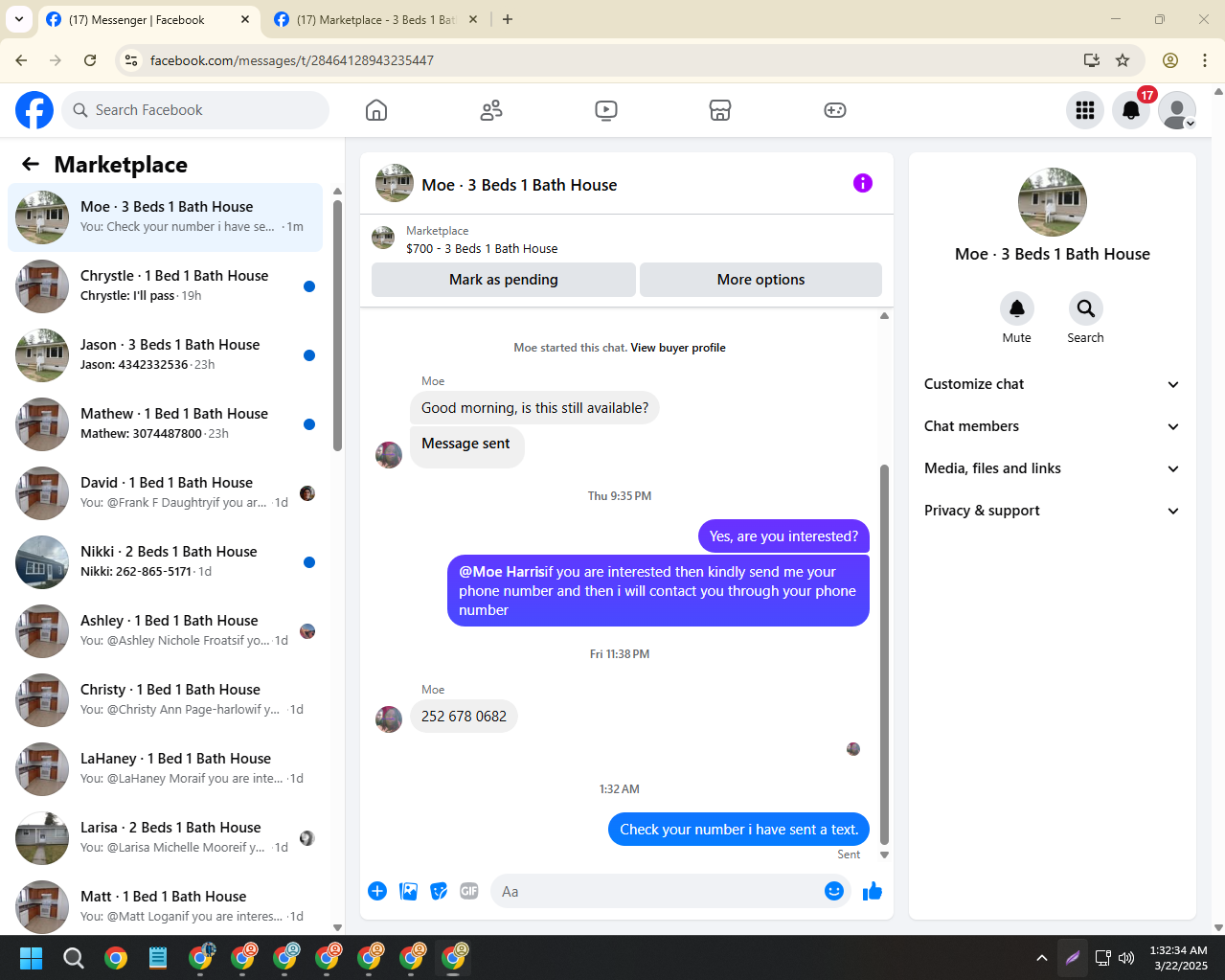Open the Friends icon in top navigation
Image resolution: width=1225 pixels, height=980 pixels.
491,110
